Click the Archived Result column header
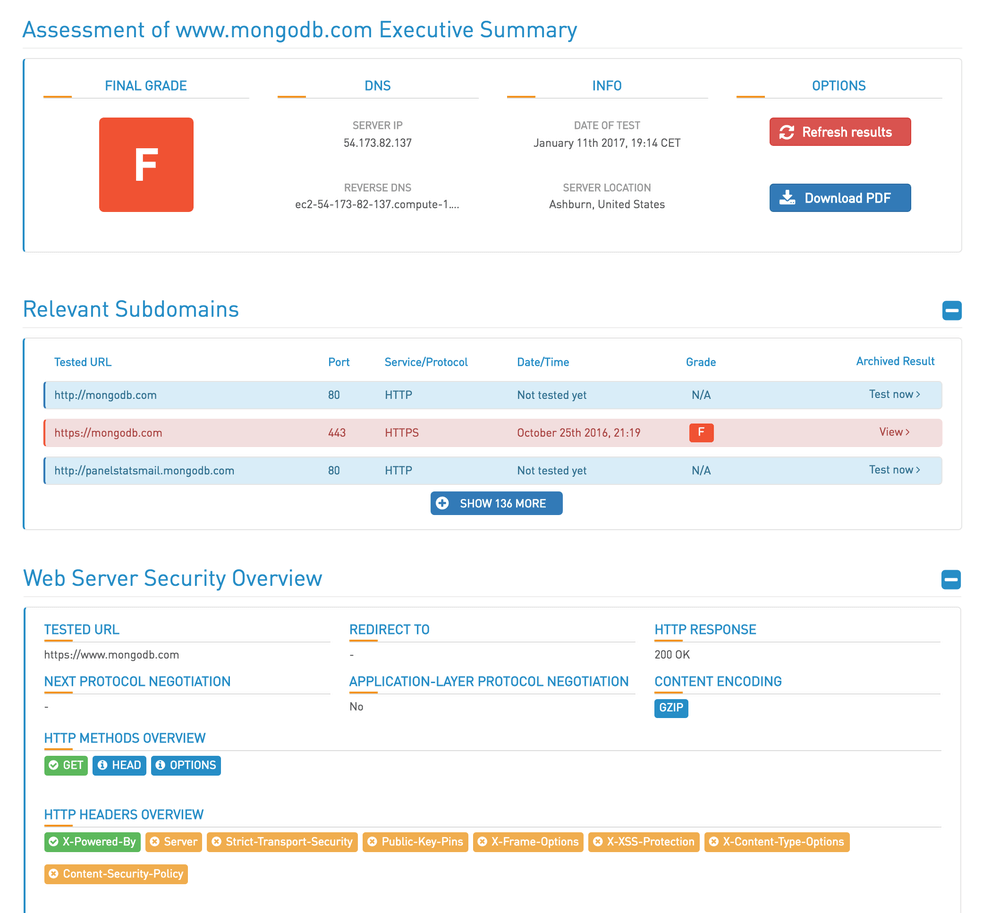 click(x=895, y=362)
